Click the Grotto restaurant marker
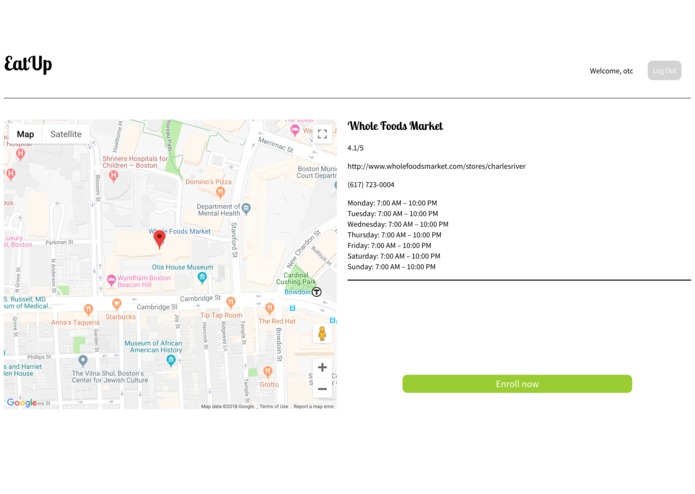The width and height of the screenshot is (695, 494). tap(267, 371)
